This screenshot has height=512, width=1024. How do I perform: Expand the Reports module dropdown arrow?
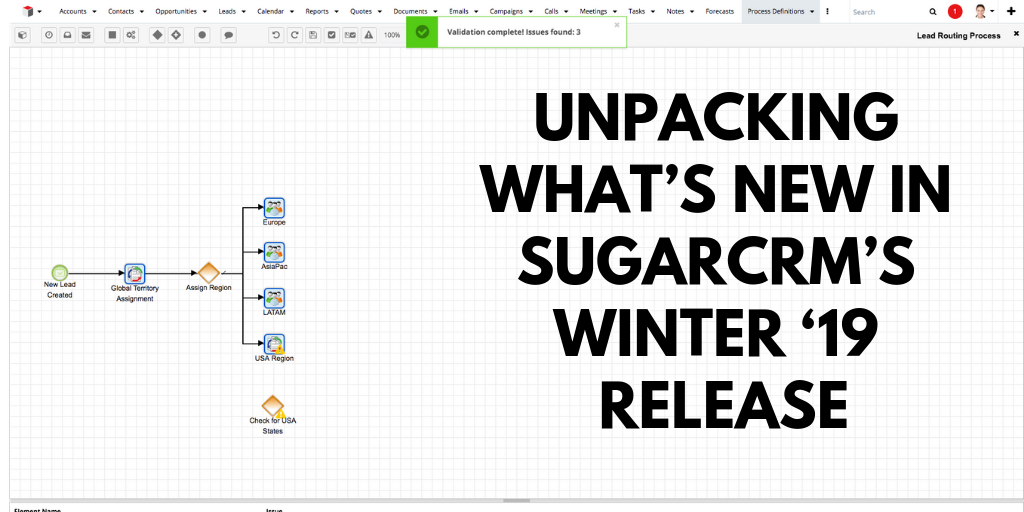pos(336,12)
